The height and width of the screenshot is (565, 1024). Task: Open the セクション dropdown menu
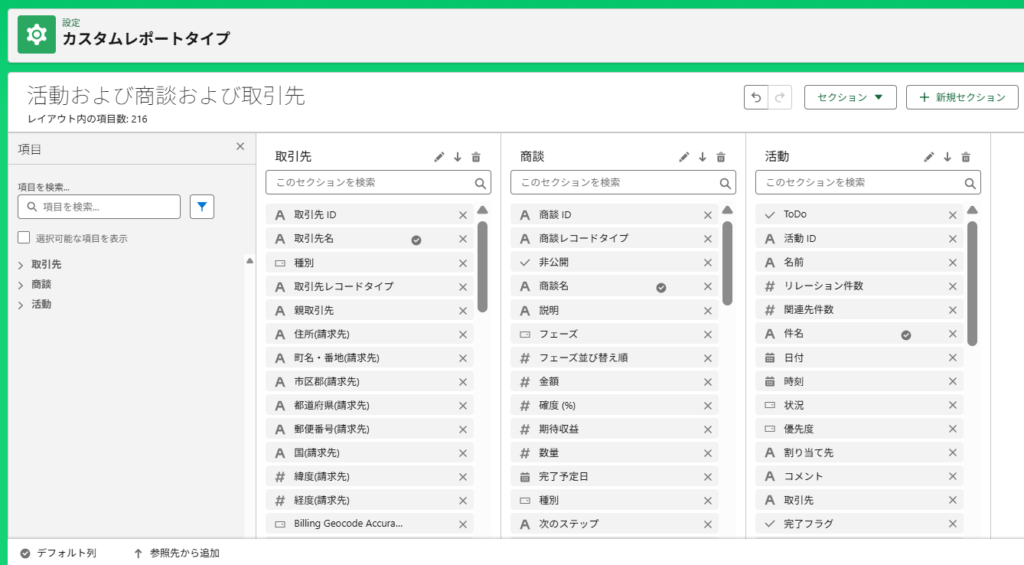click(x=850, y=97)
